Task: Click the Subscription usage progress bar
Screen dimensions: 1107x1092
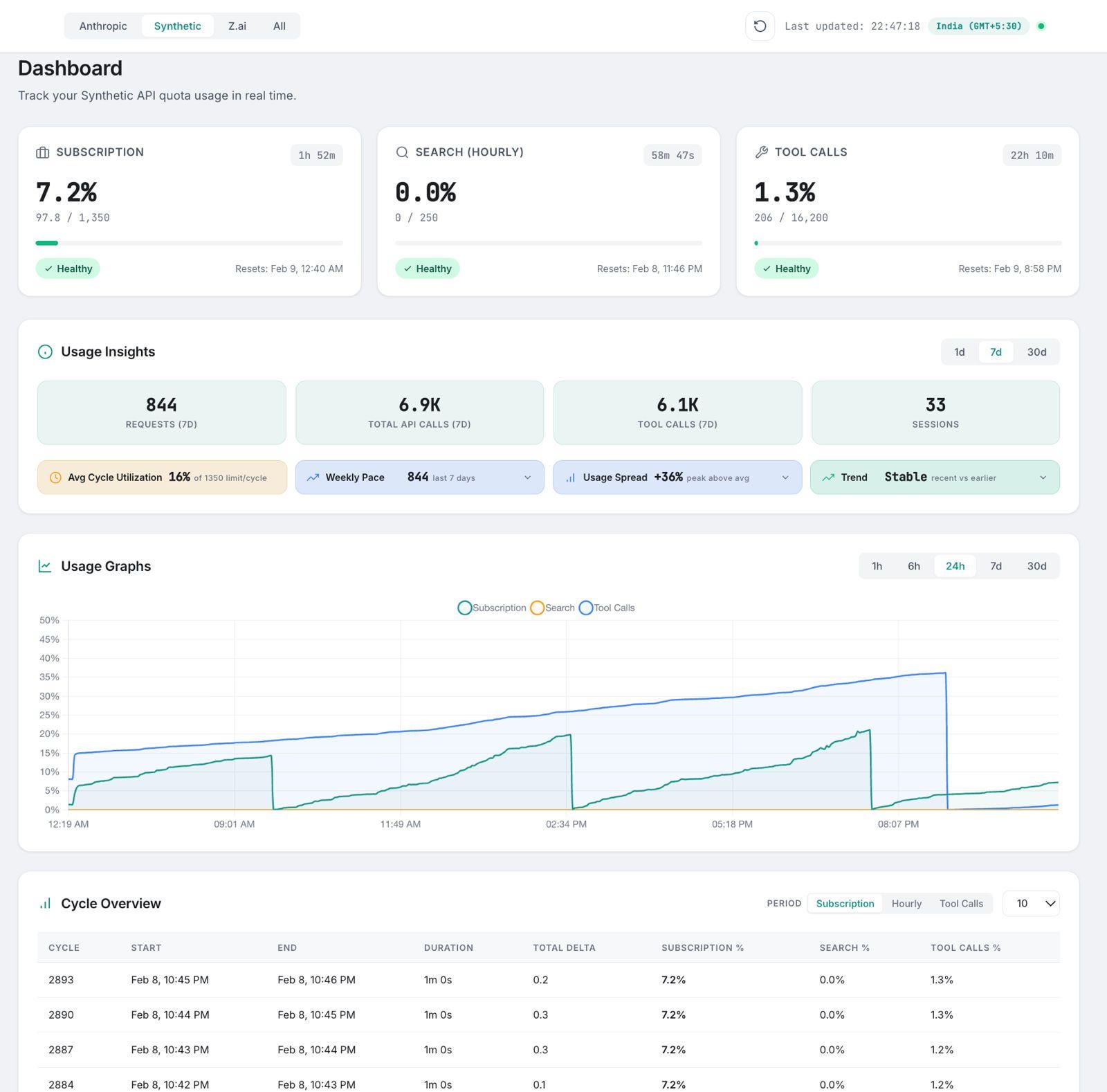Action: pos(189,243)
